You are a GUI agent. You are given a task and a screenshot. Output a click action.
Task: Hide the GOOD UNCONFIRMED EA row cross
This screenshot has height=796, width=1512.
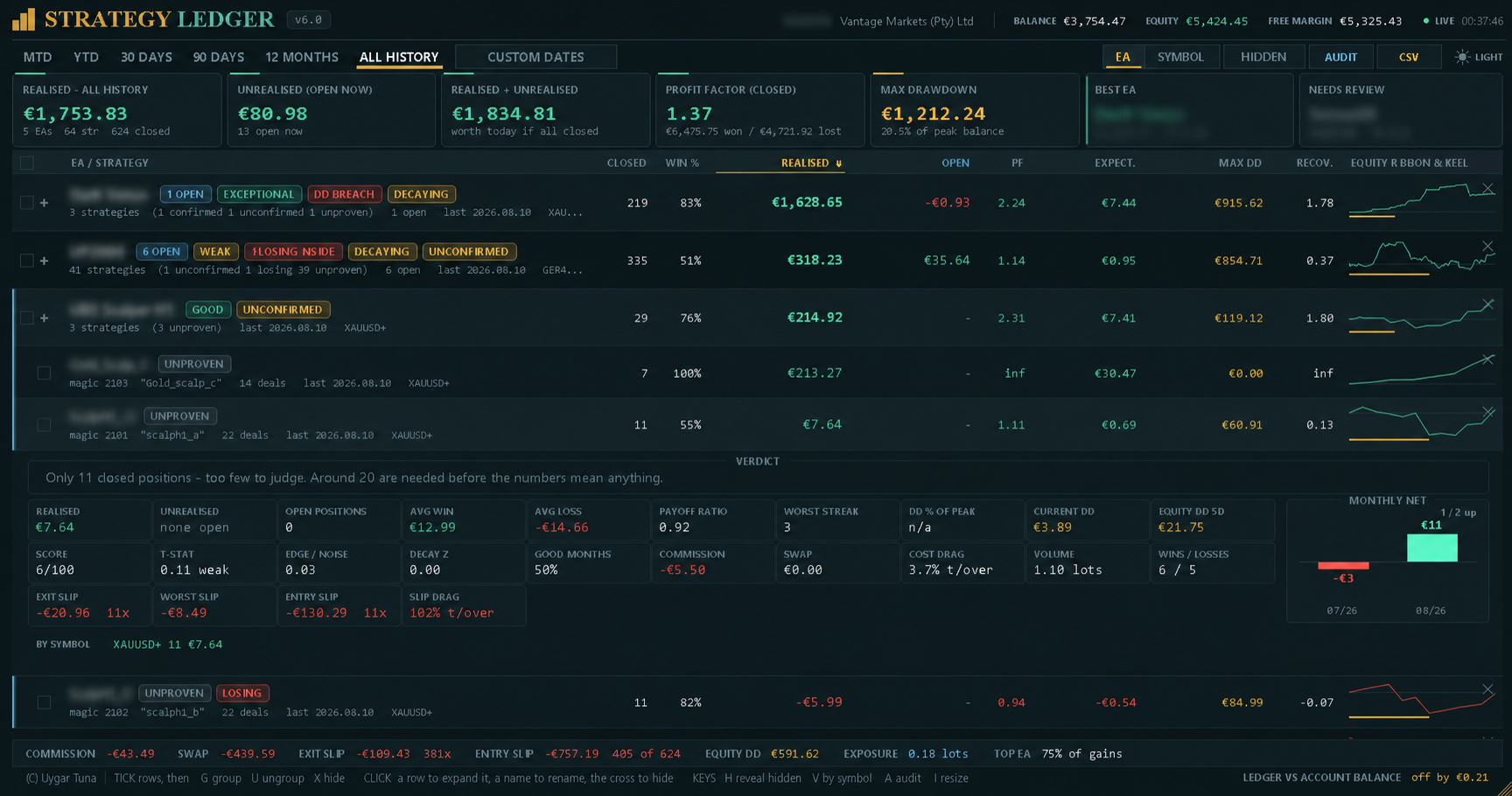1487,304
